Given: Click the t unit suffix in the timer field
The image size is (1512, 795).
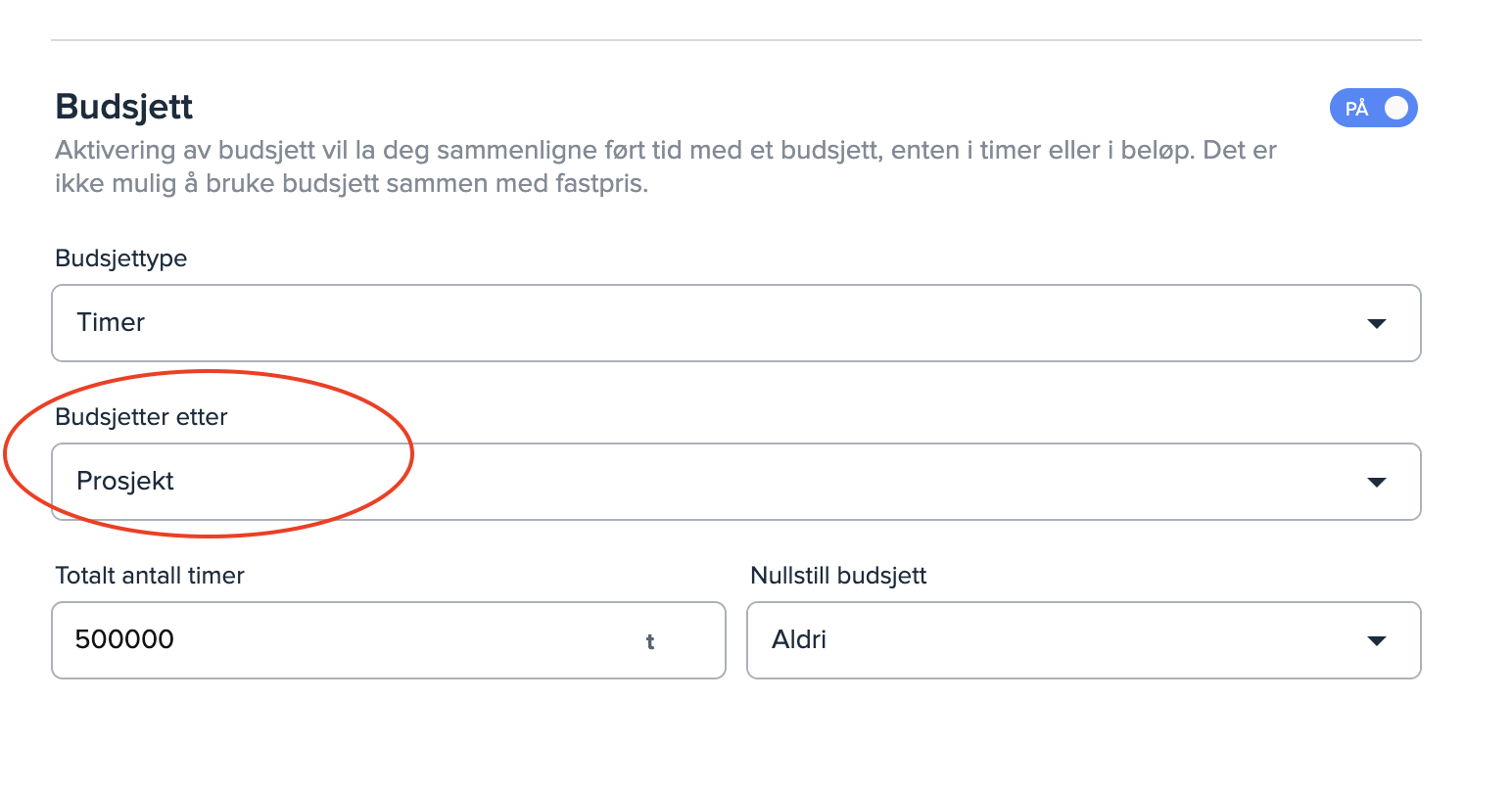Looking at the screenshot, I should (x=649, y=642).
